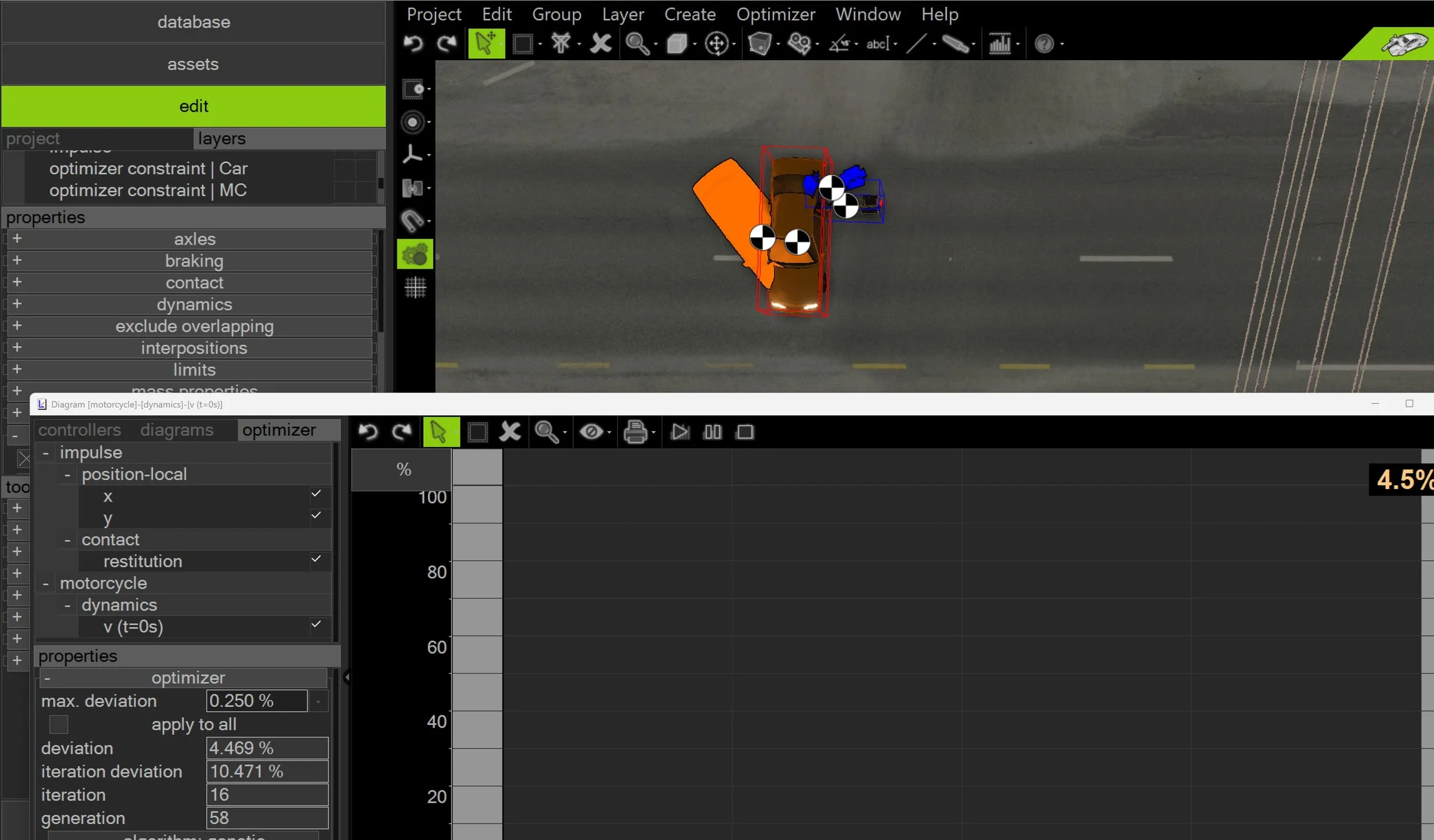The image size is (1434, 840).
Task: Click the diagram chart icon in main toolbar
Action: pyautogui.click(x=999, y=44)
